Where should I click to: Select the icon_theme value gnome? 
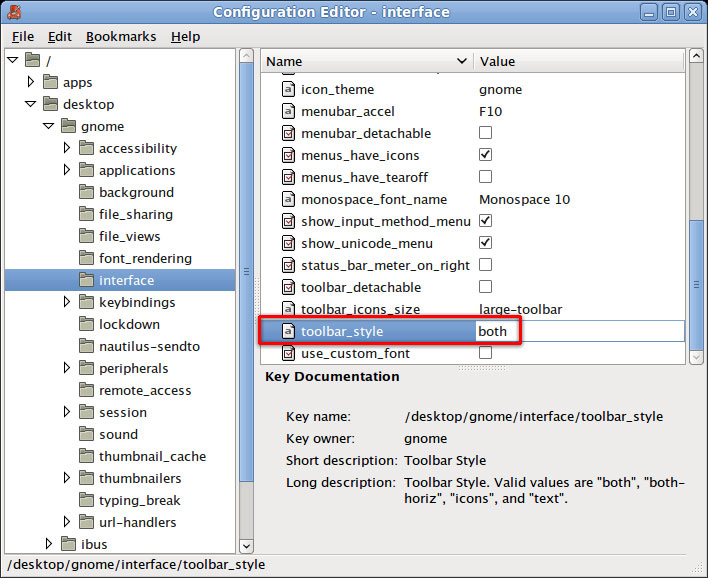coord(500,89)
